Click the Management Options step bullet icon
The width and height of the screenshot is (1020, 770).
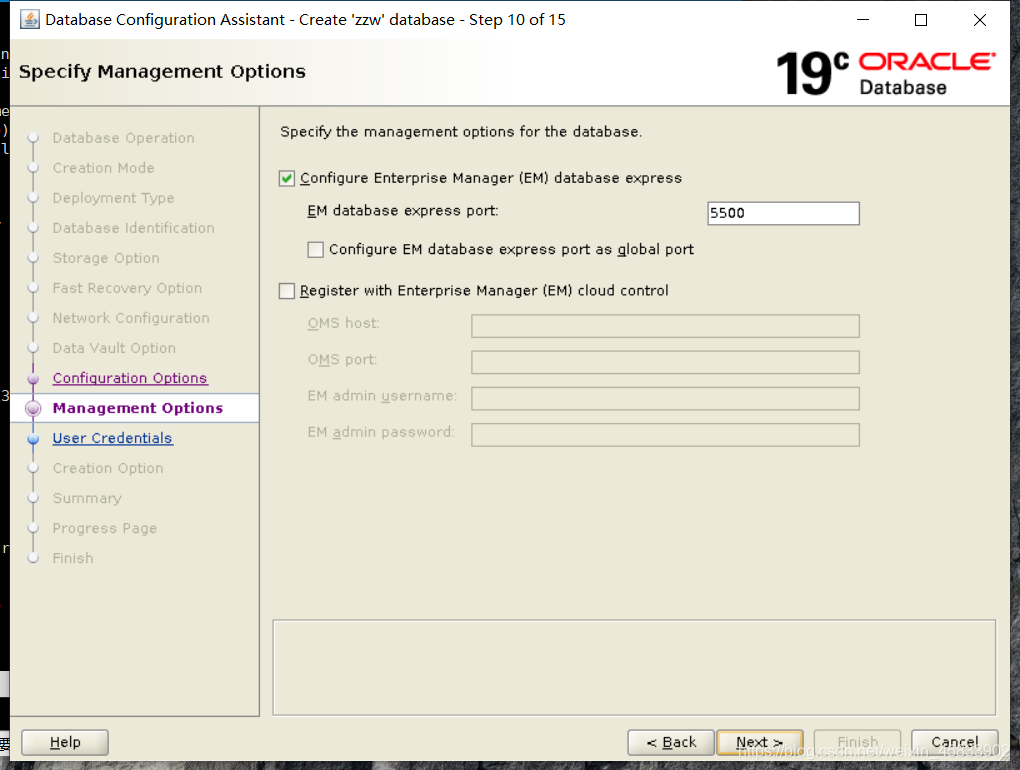coord(33,408)
